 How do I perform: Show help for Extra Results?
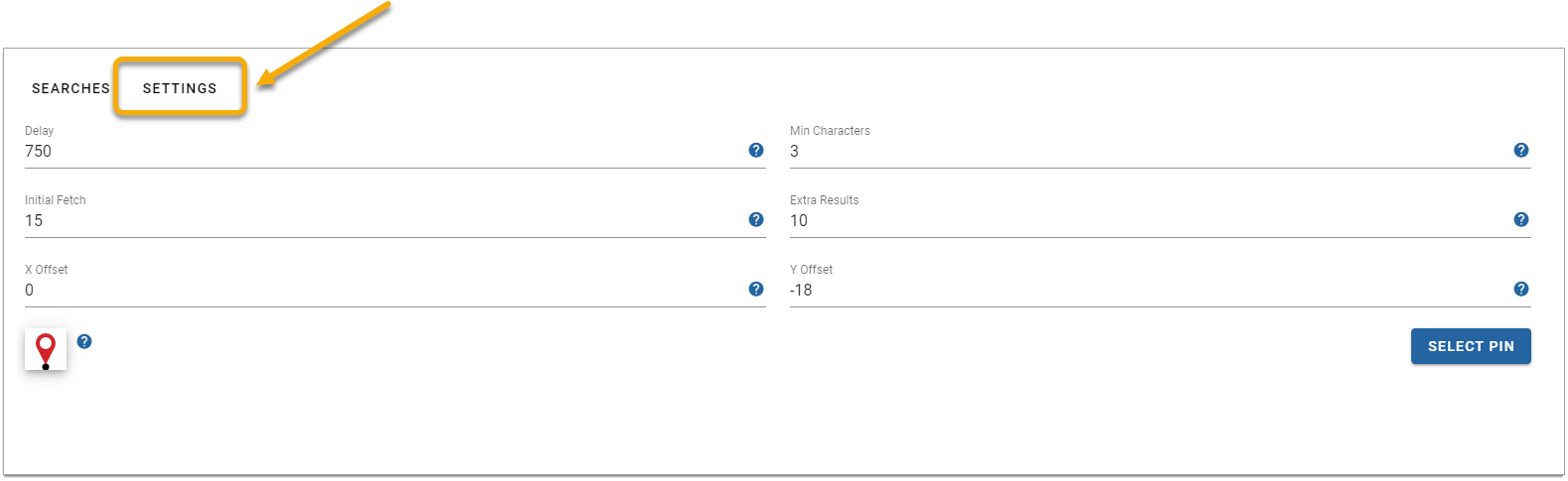(x=1521, y=220)
